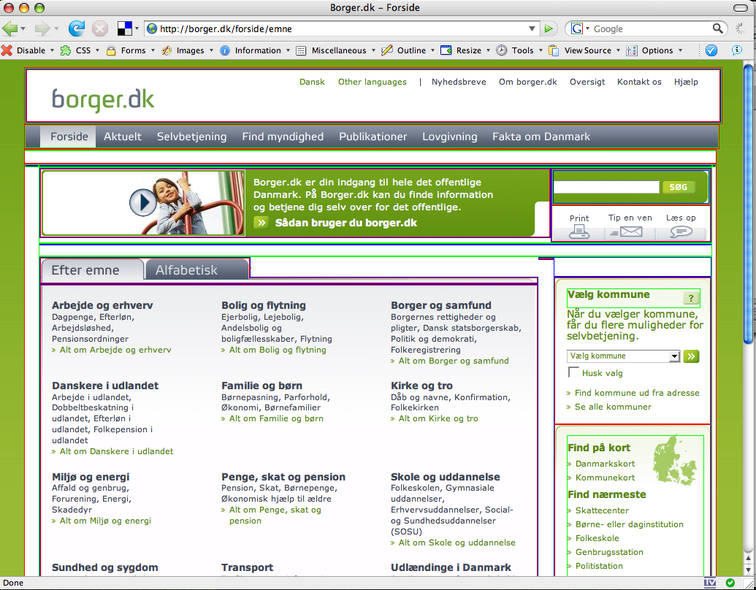Click the browser Forward arrow button
The width and height of the screenshot is (756, 590).
(42, 28)
